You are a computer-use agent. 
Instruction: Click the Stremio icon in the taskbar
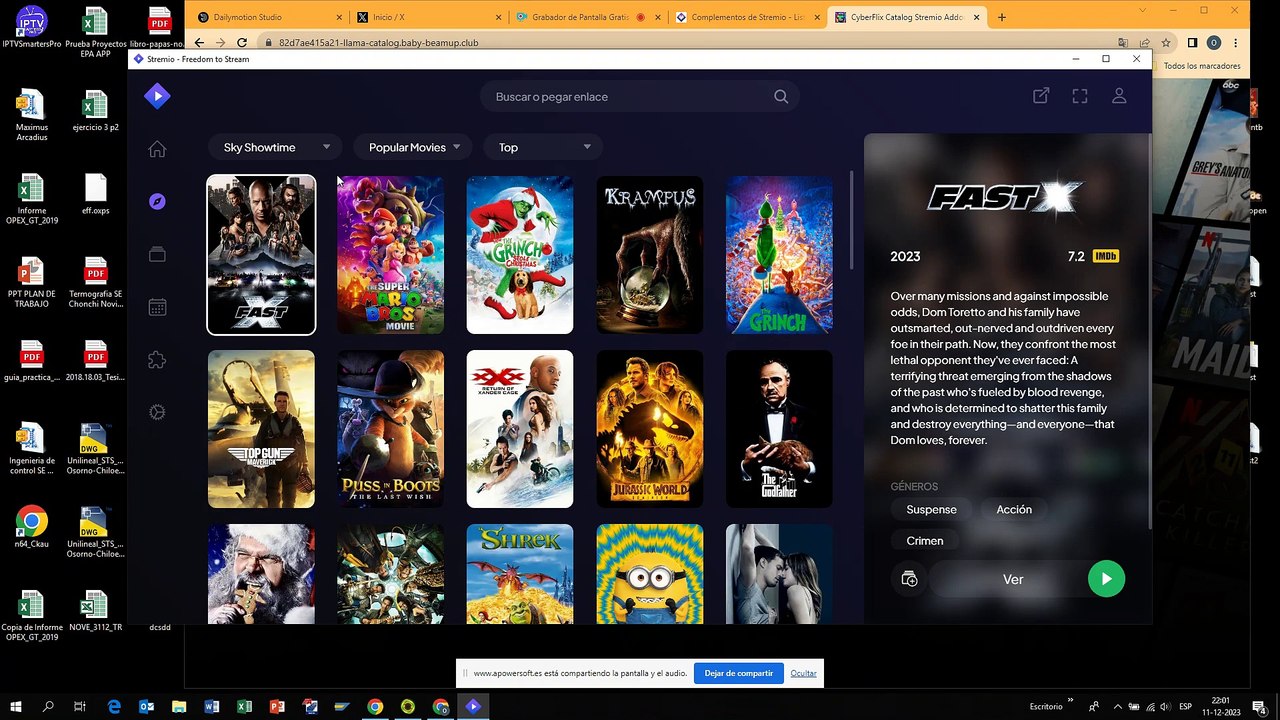tap(473, 706)
